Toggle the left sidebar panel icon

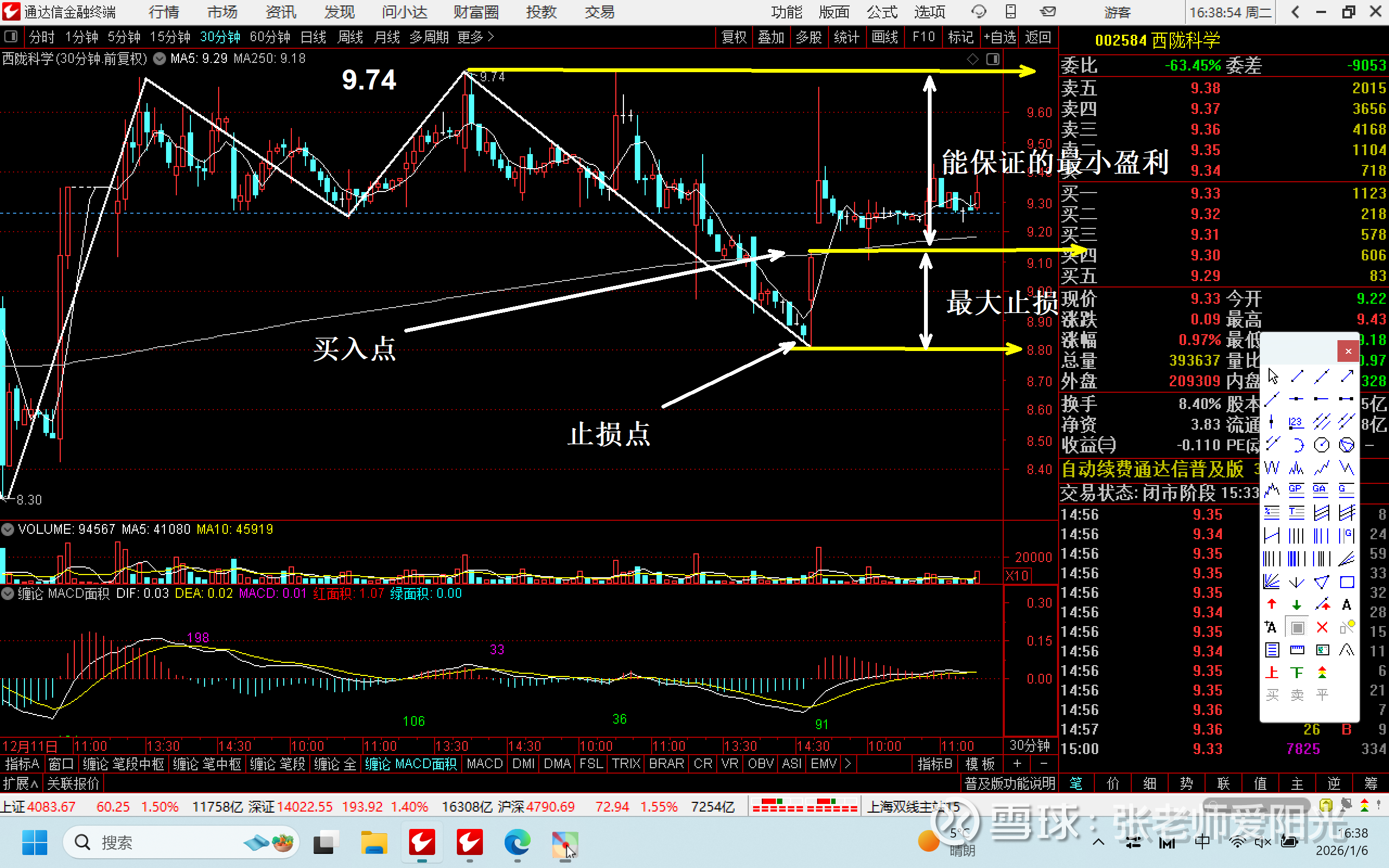coord(10,37)
